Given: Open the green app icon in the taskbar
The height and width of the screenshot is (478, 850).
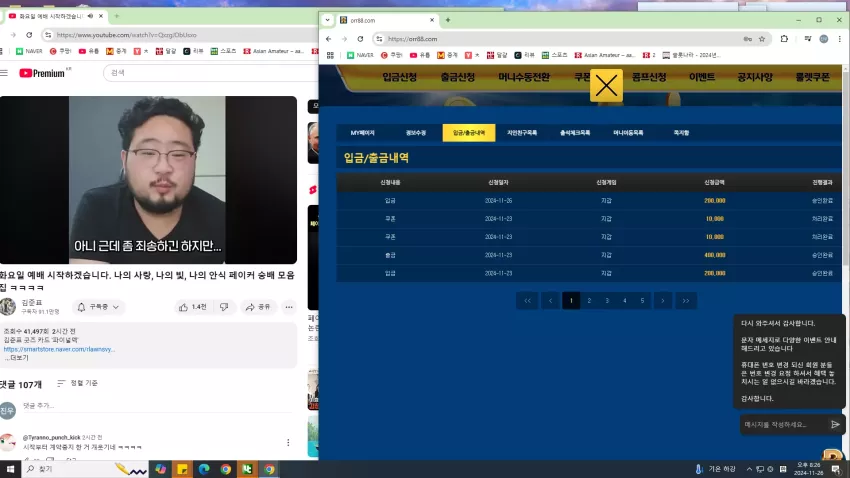Looking at the screenshot, I should click(247, 469).
